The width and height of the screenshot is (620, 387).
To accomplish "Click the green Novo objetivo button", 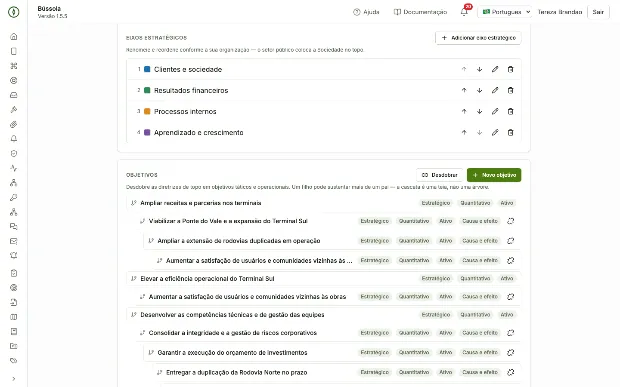I will click(x=494, y=175).
